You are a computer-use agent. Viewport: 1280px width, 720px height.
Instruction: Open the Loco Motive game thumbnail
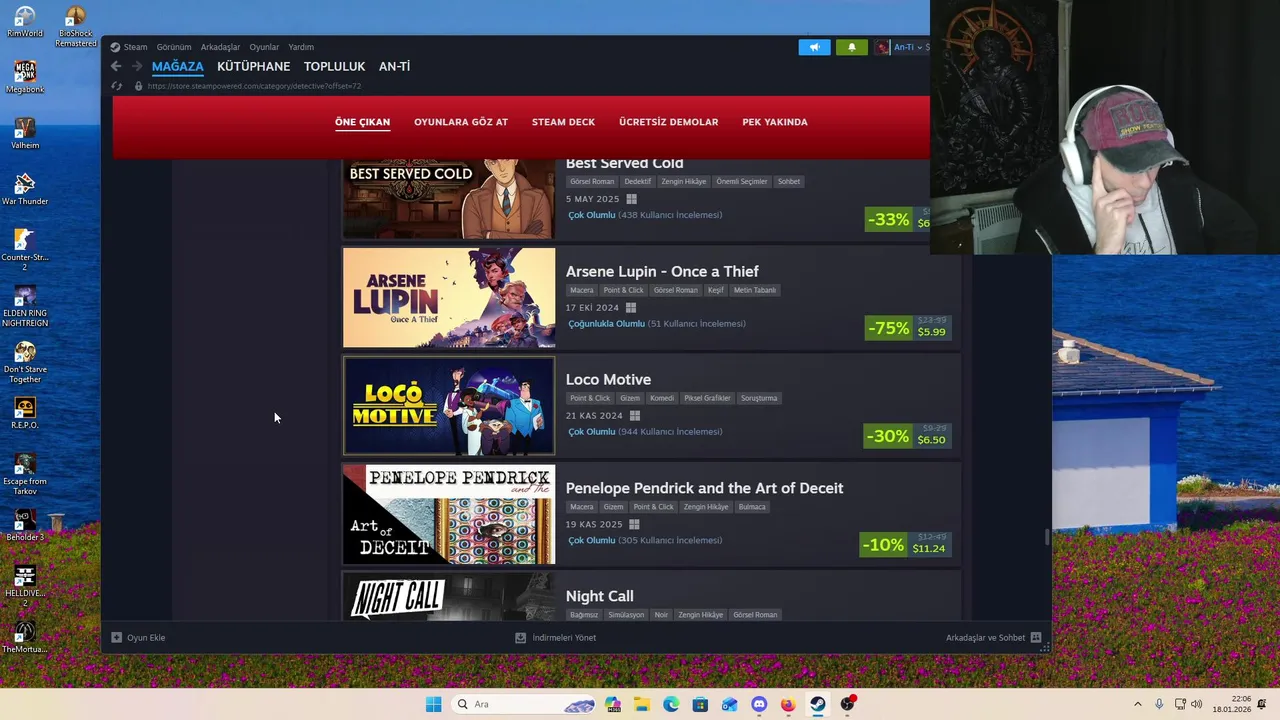[x=449, y=406]
